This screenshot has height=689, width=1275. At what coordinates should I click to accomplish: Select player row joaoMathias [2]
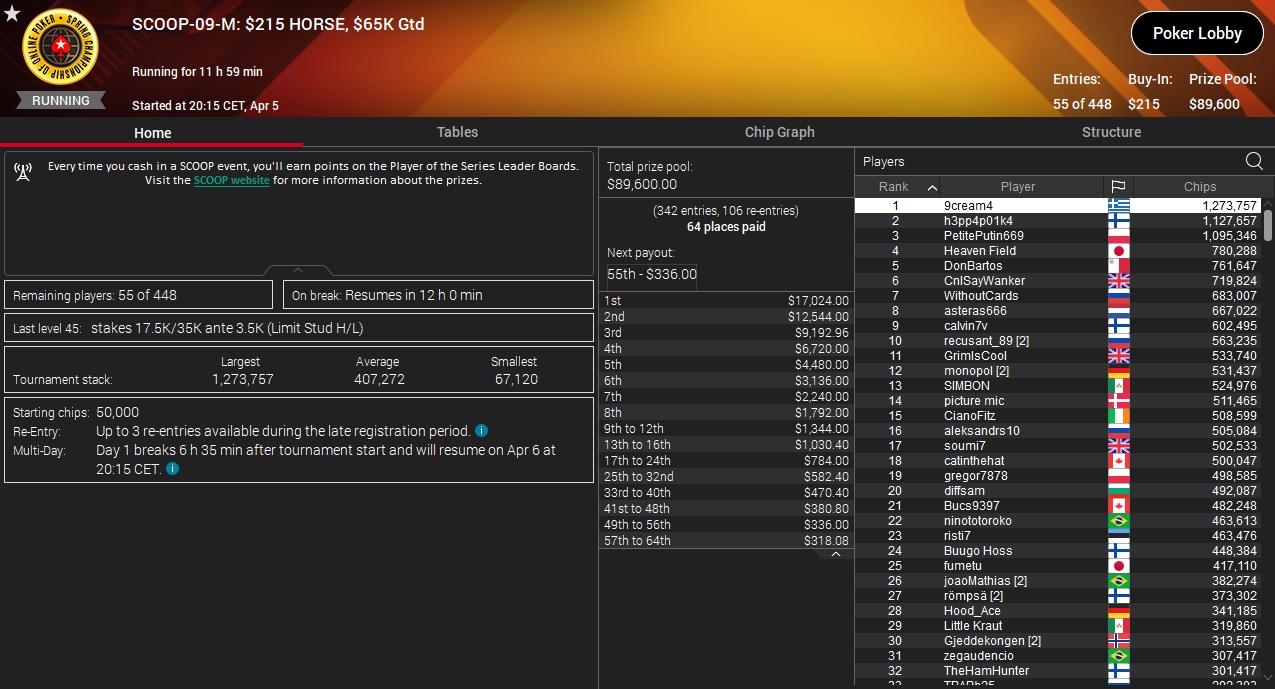(x=1058, y=581)
